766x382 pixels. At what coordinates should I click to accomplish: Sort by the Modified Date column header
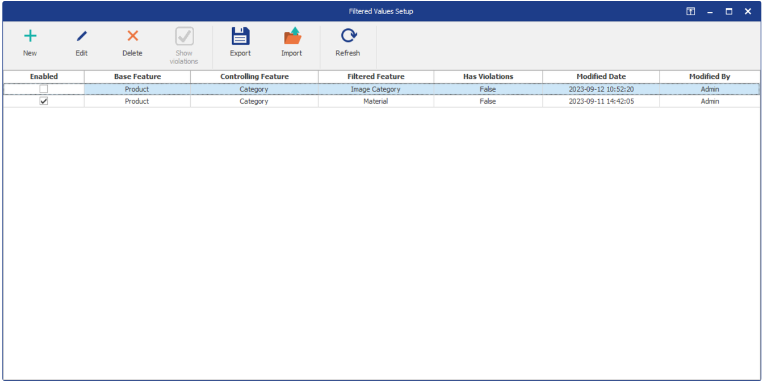601,77
